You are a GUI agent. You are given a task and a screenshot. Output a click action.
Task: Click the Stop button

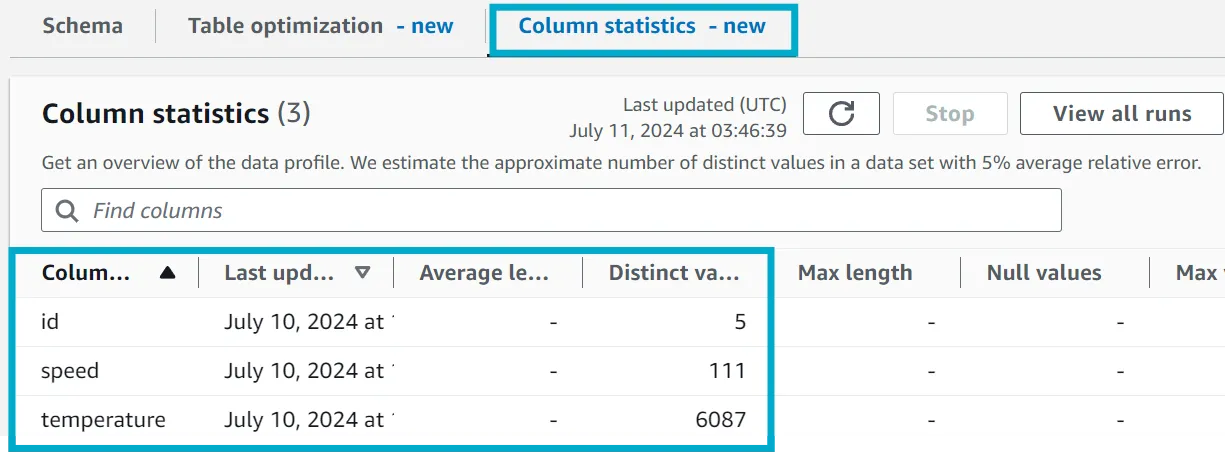point(949,113)
